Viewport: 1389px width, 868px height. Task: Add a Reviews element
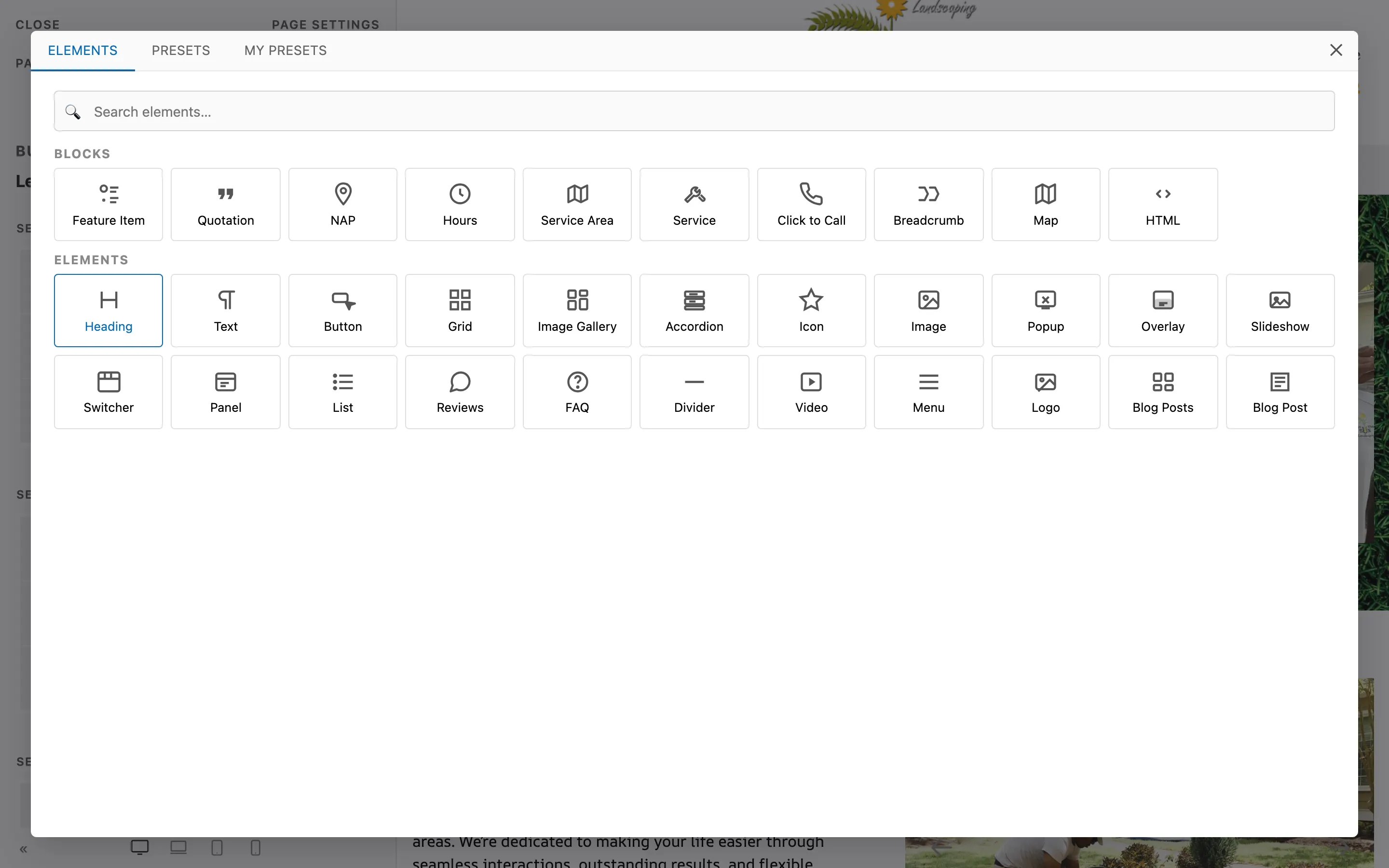[460, 392]
